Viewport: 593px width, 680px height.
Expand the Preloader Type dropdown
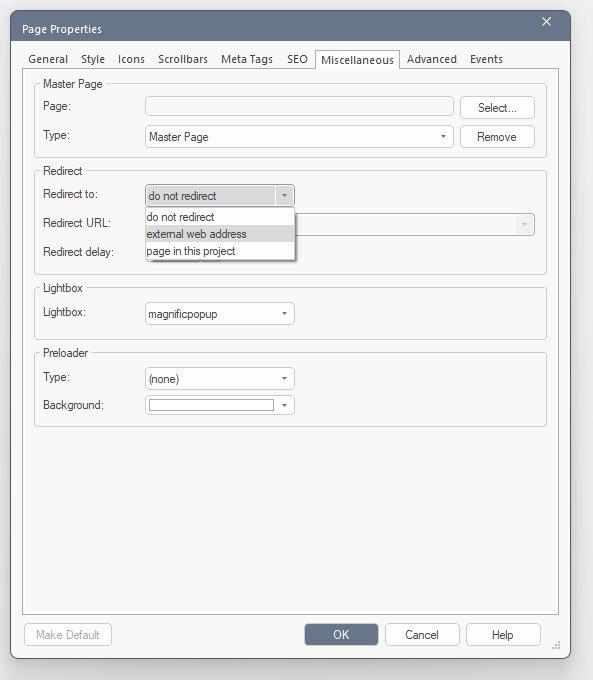(220, 379)
